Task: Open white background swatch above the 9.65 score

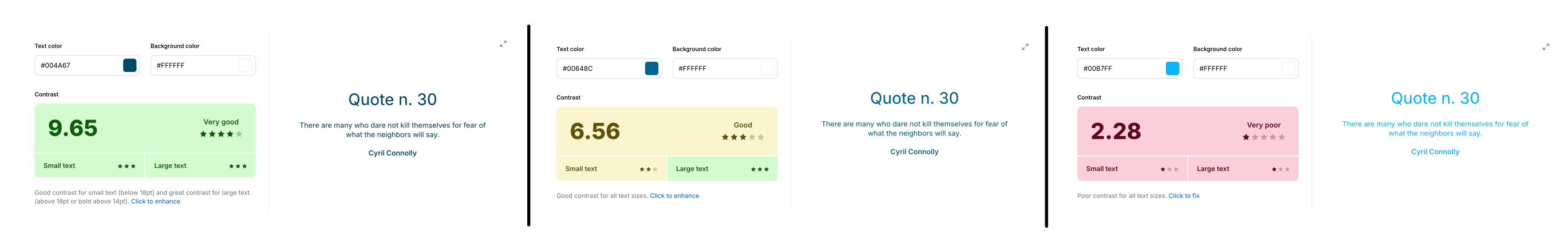Action: coord(245,66)
